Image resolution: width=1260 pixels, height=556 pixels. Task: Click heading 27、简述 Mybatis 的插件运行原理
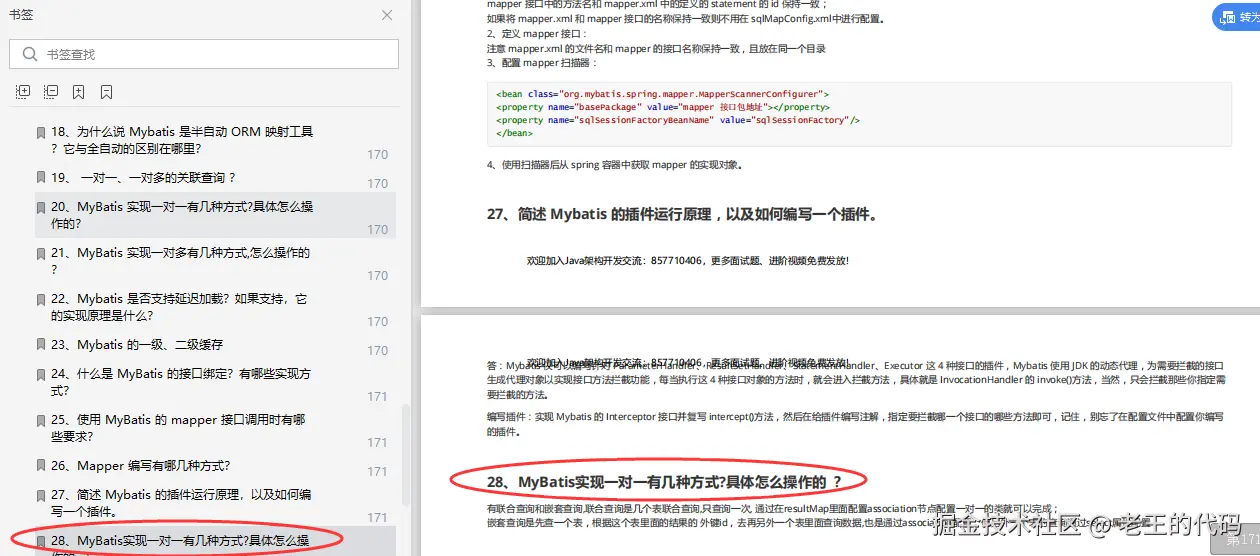coord(682,214)
